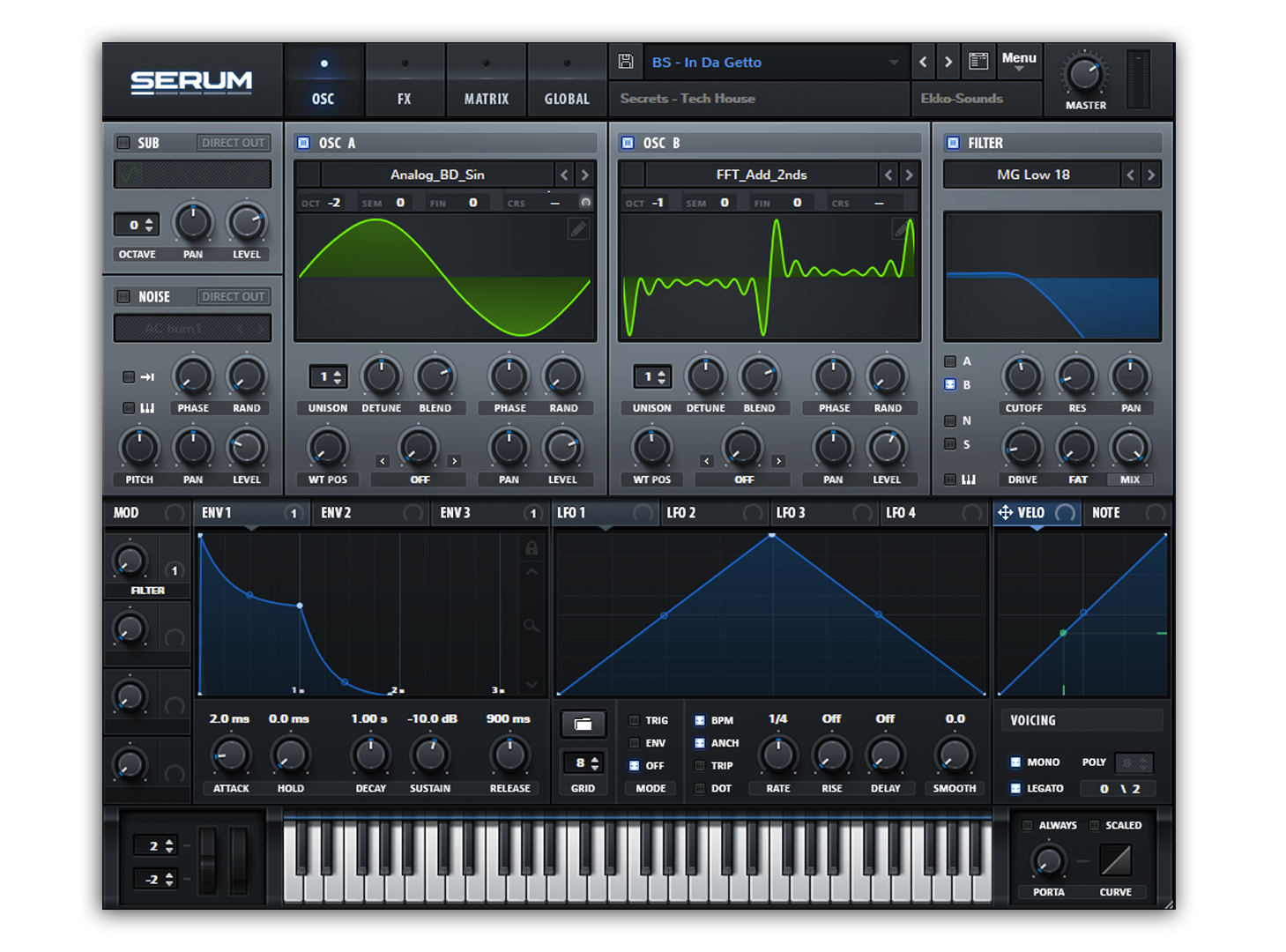Click the VELO drag-assign crosshair icon
Viewport: 1286px width, 952px height.
pyautogui.click(x=1005, y=512)
